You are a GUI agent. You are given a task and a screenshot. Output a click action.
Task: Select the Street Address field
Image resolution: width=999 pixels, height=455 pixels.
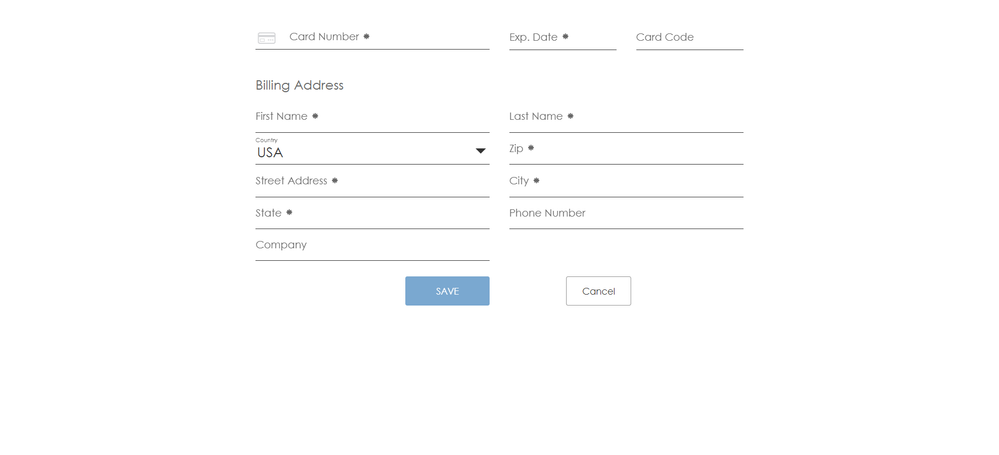coord(372,181)
